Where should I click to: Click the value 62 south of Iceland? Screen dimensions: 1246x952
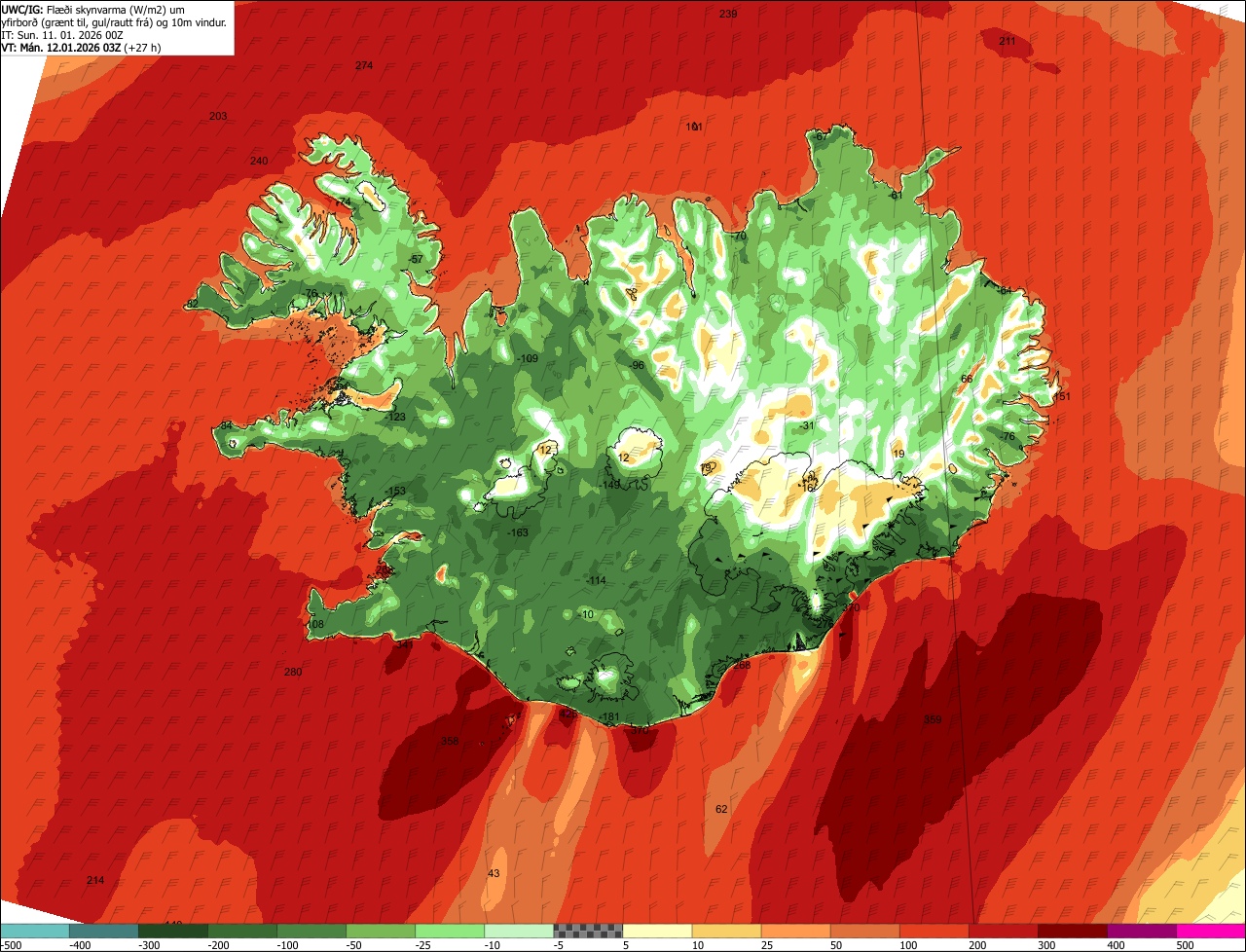(721, 809)
